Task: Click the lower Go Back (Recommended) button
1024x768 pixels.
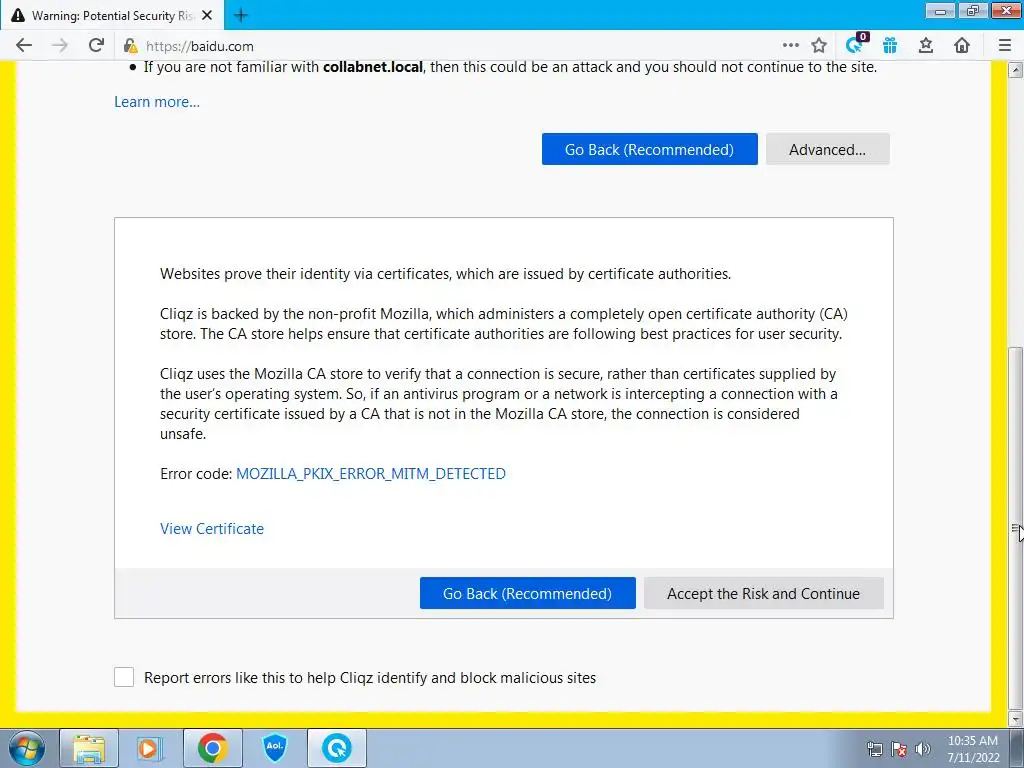Action: pyautogui.click(x=527, y=593)
